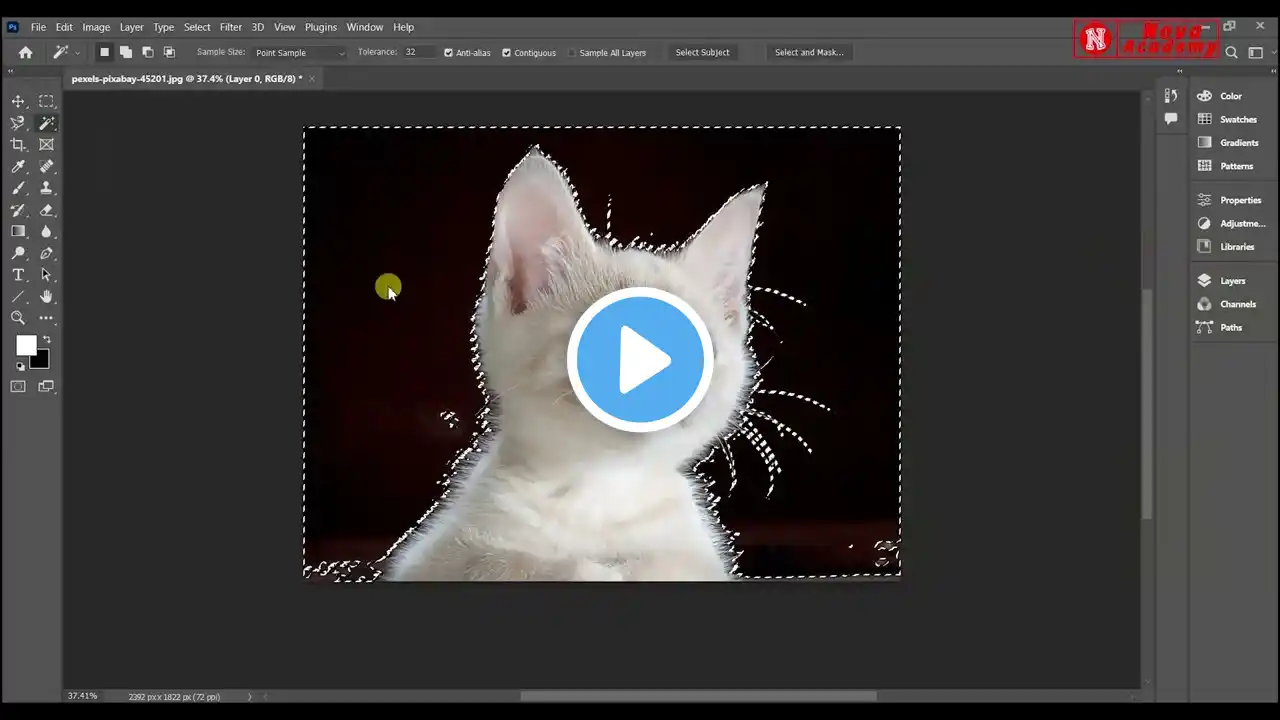Enable Sample All Layers checkbox
1280x720 pixels.
(x=572, y=53)
